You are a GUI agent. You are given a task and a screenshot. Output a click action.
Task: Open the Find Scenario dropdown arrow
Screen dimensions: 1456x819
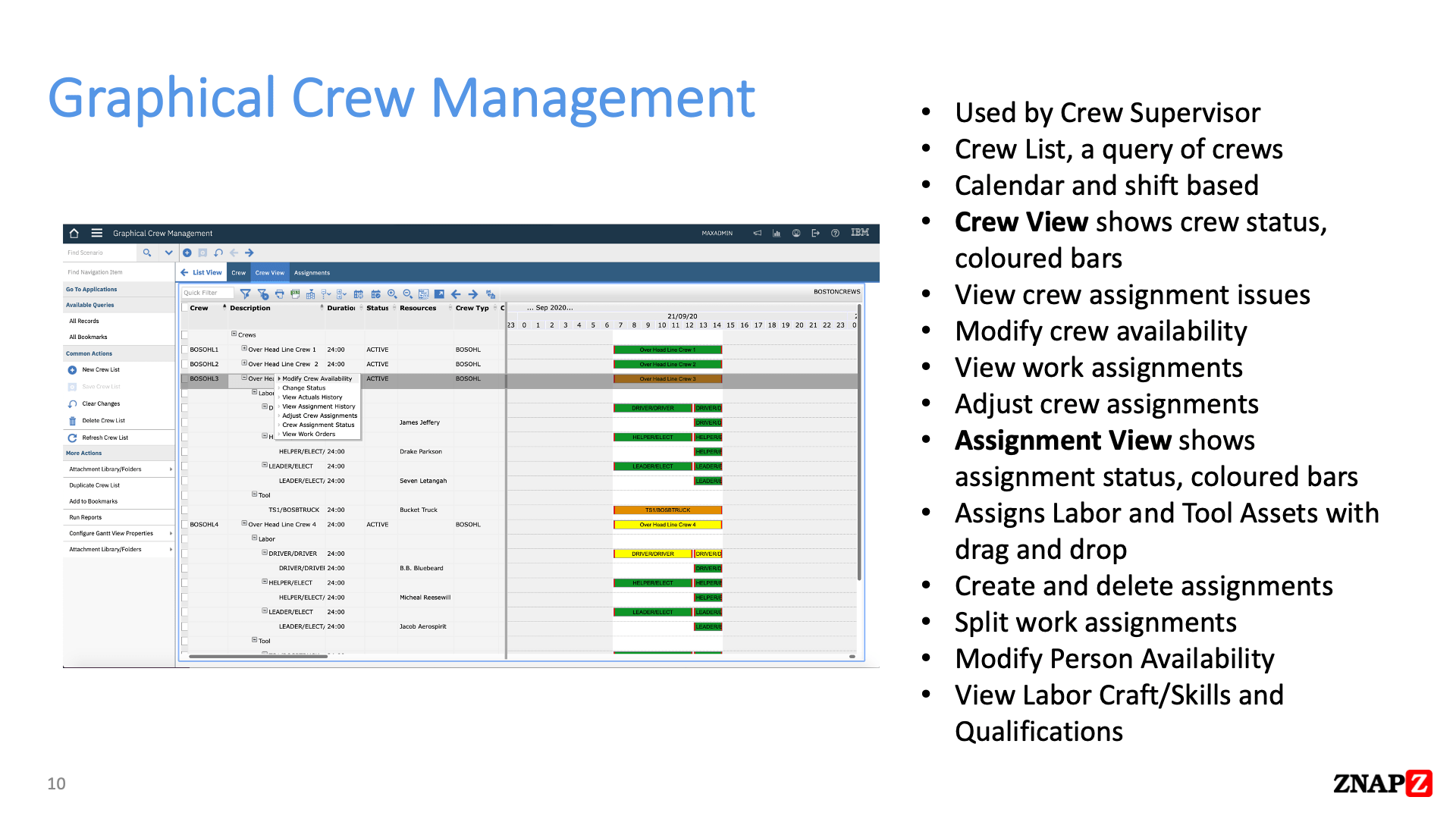[x=168, y=253]
